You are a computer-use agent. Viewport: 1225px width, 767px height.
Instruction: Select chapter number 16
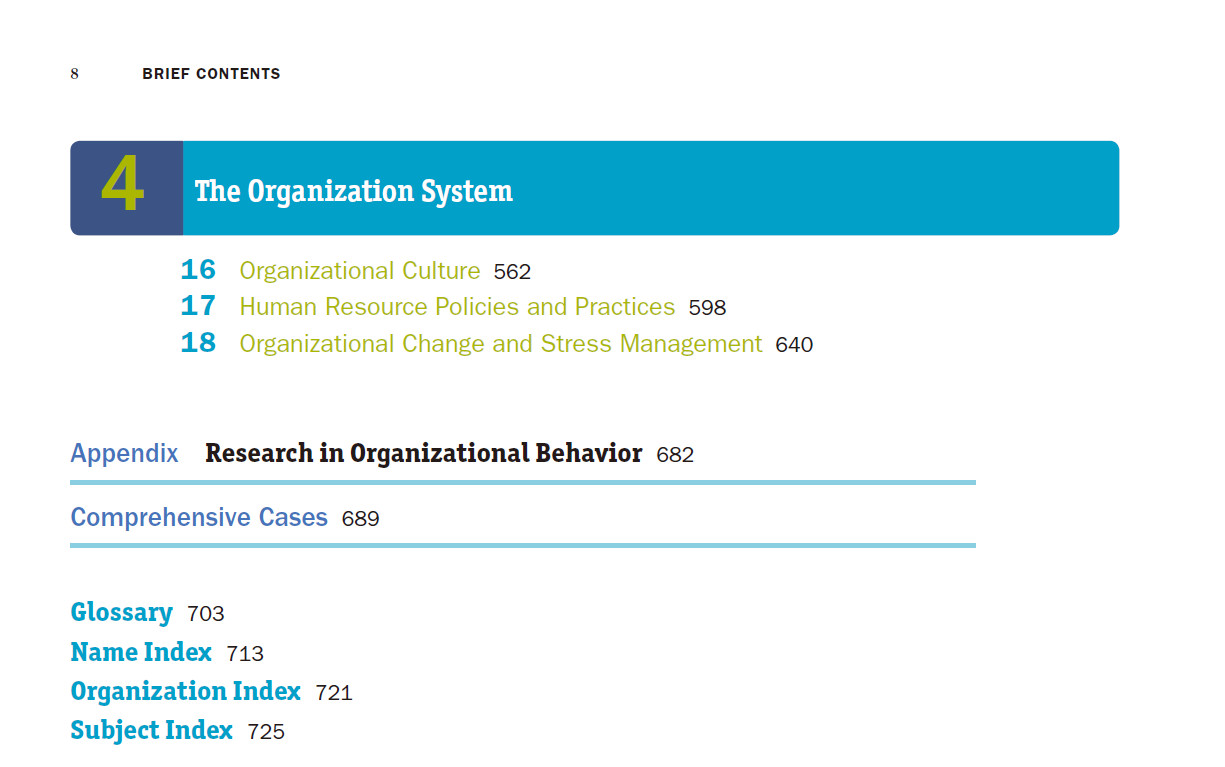pos(198,270)
